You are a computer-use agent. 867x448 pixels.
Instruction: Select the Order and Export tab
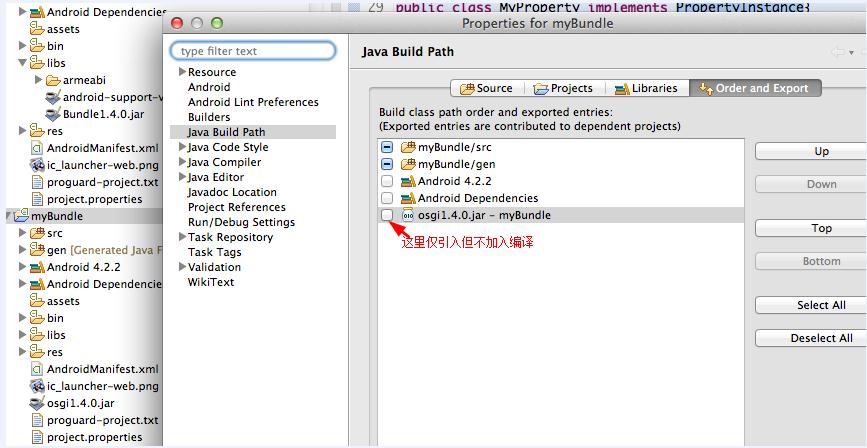point(755,88)
